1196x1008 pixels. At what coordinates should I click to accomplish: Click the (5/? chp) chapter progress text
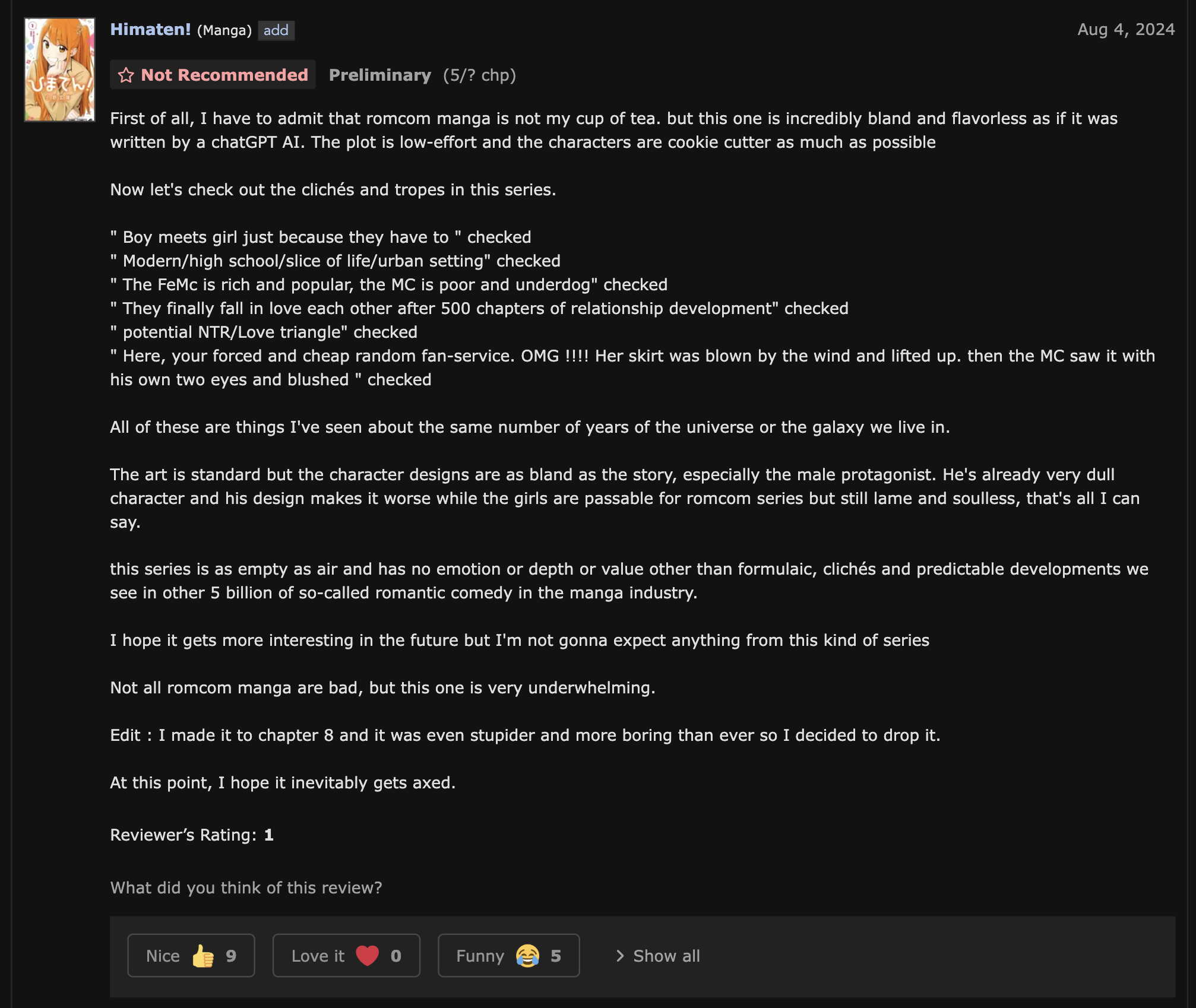click(479, 75)
